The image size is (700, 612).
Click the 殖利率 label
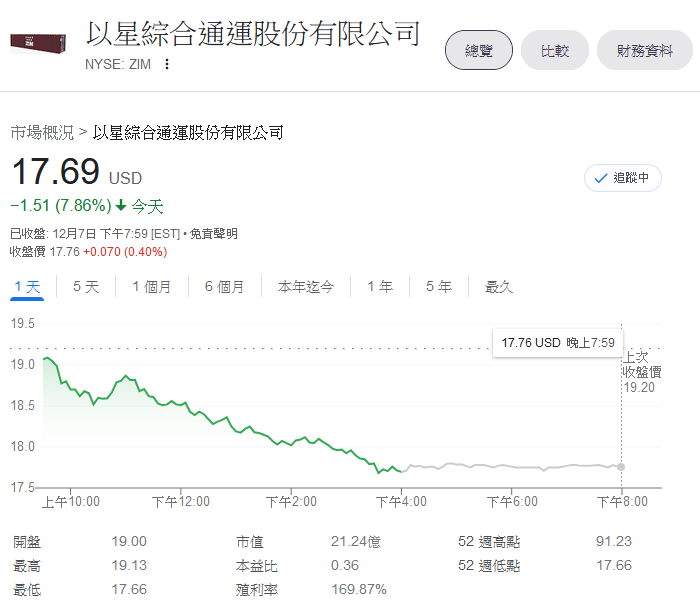coord(257,590)
